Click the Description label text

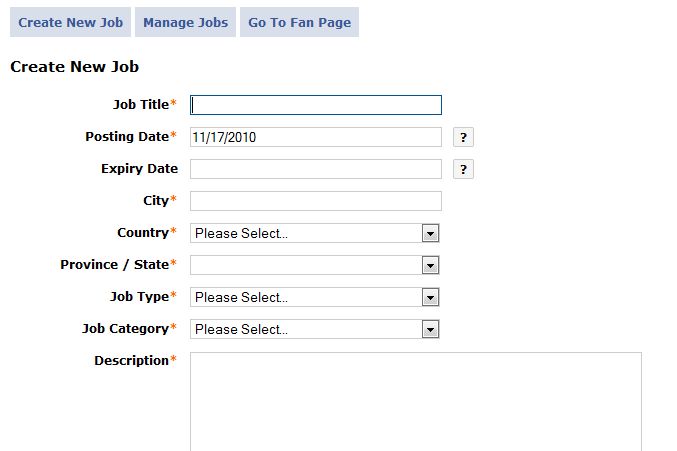coord(131,360)
